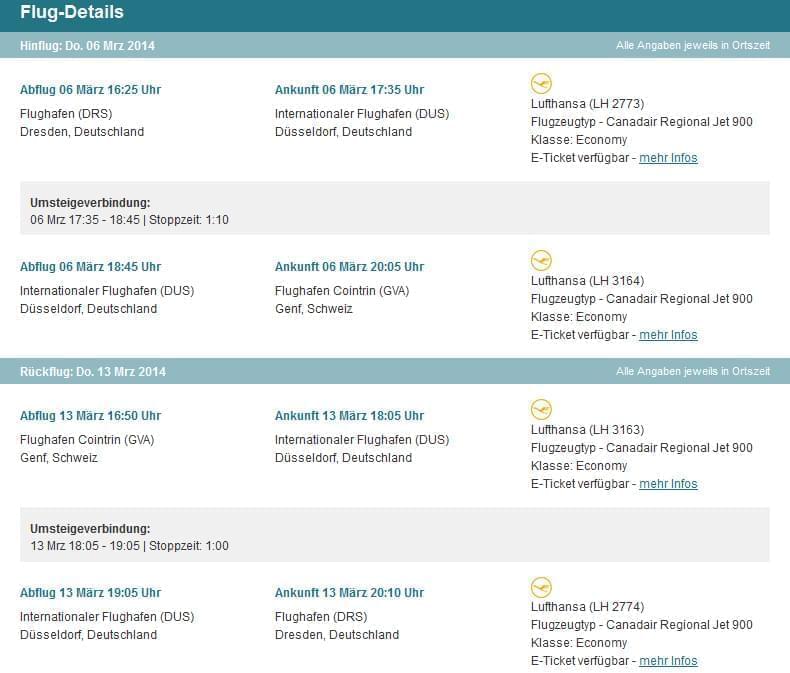This screenshot has width=790, height=673.
Task: Click the Lufthansa logo for flight LH 2773
Action: pyautogui.click(x=541, y=84)
